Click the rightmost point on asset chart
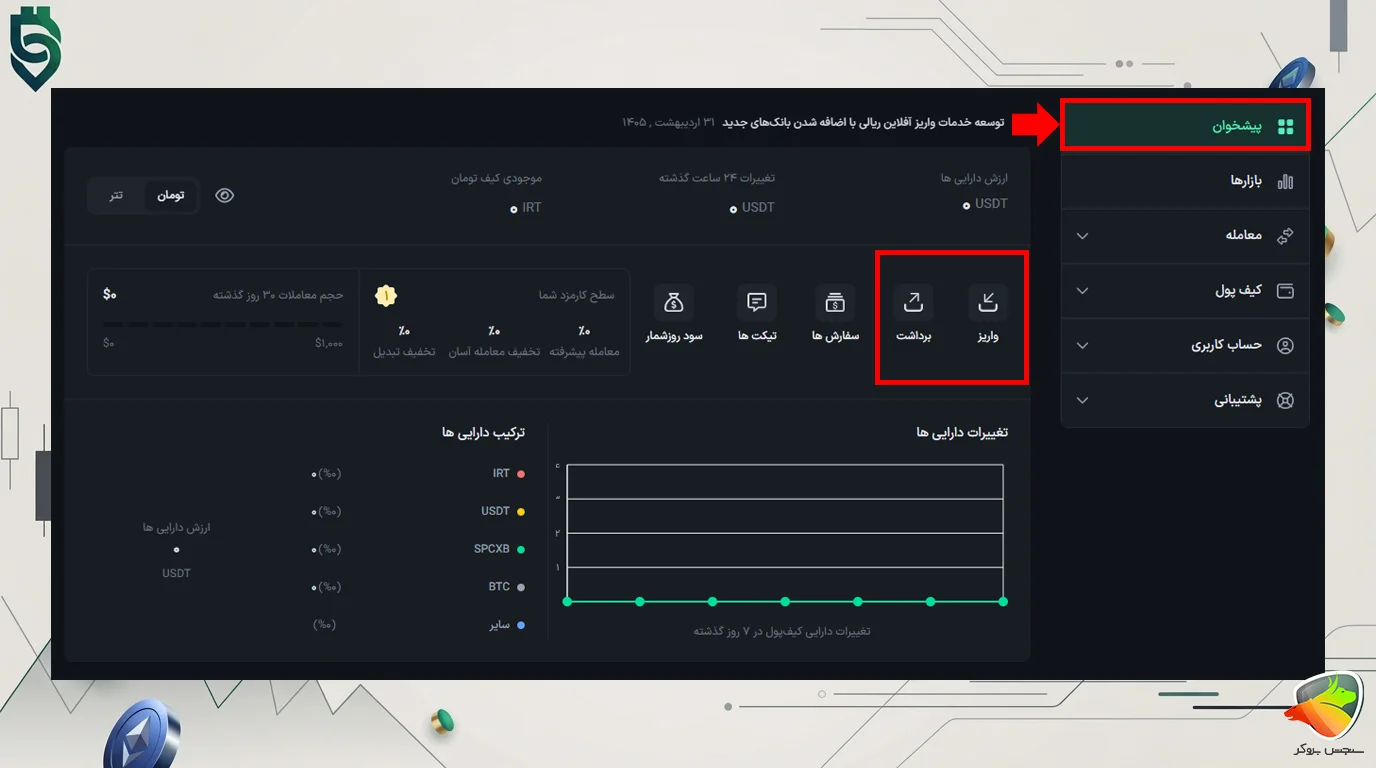This screenshot has width=1376, height=768. click(x=1003, y=602)
